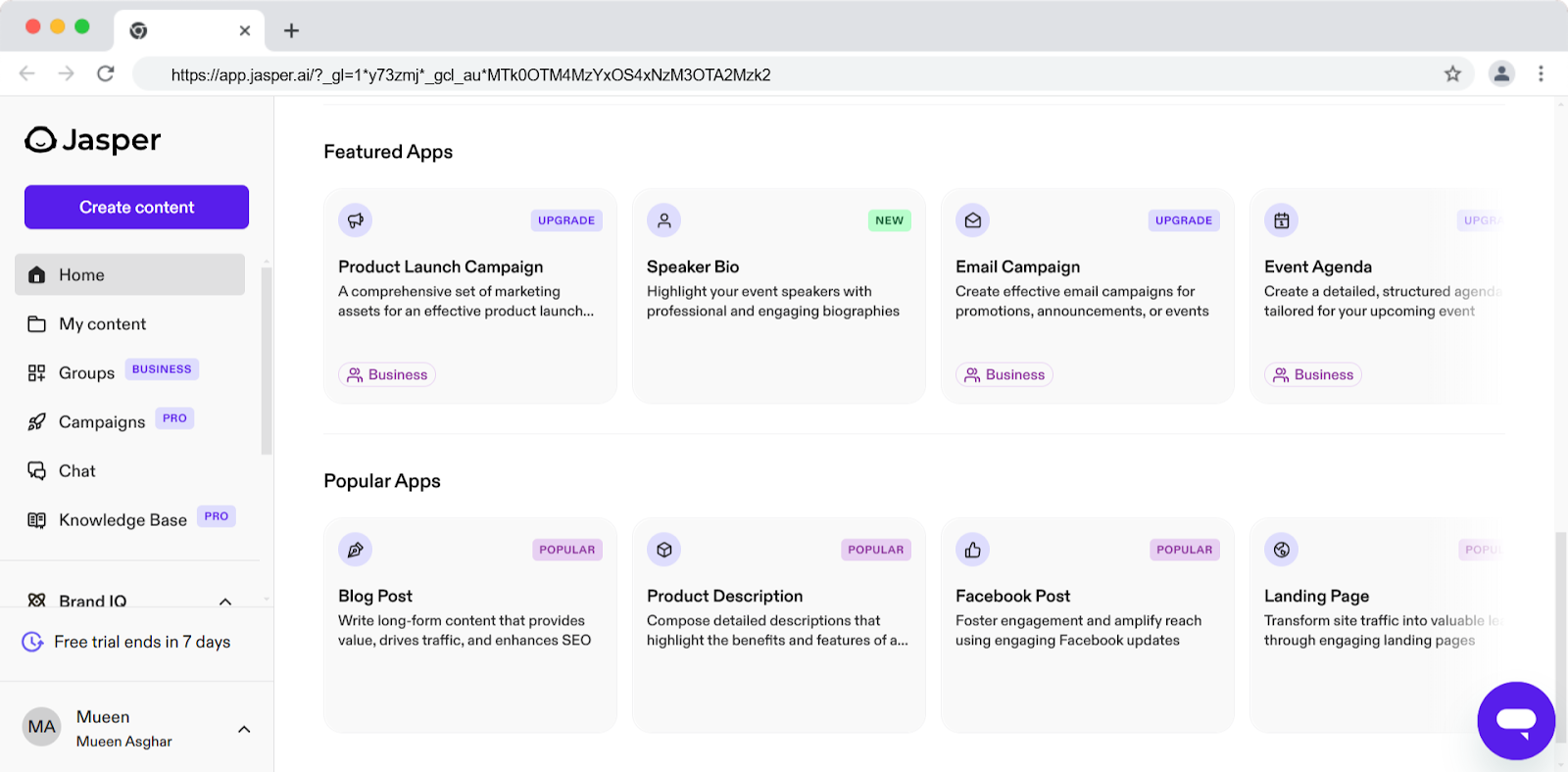Click the Facebook Post thumbs-up icon
This screenshot has height=772, width=1568.
[973, 550]
